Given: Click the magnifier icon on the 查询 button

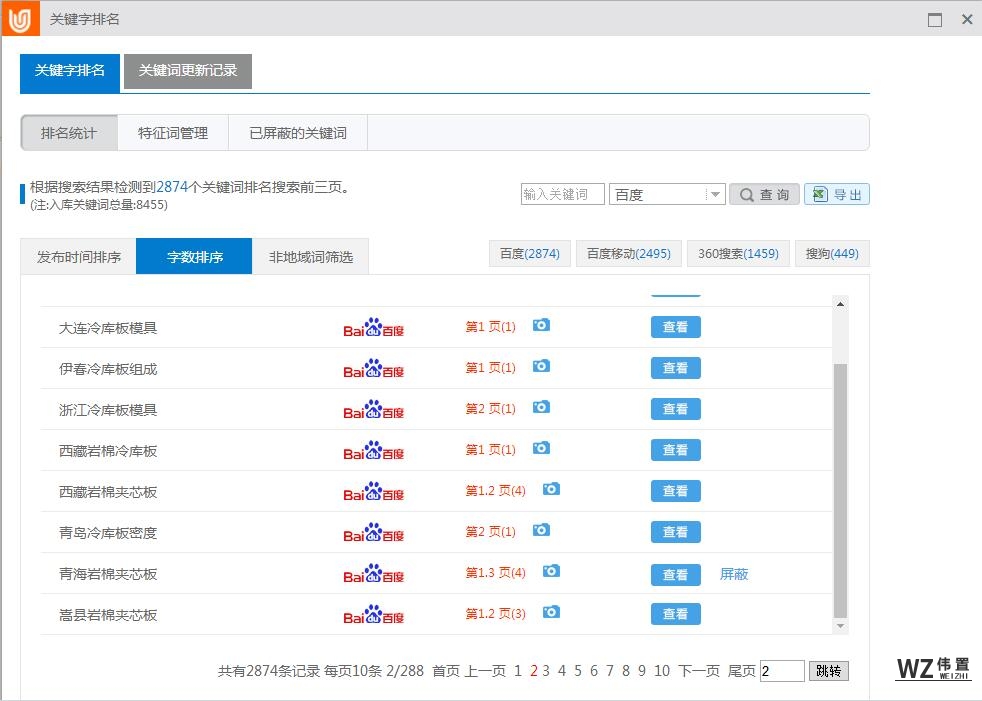Looking at the screenshot, I should pyautogui.click(x=746, y=194).
